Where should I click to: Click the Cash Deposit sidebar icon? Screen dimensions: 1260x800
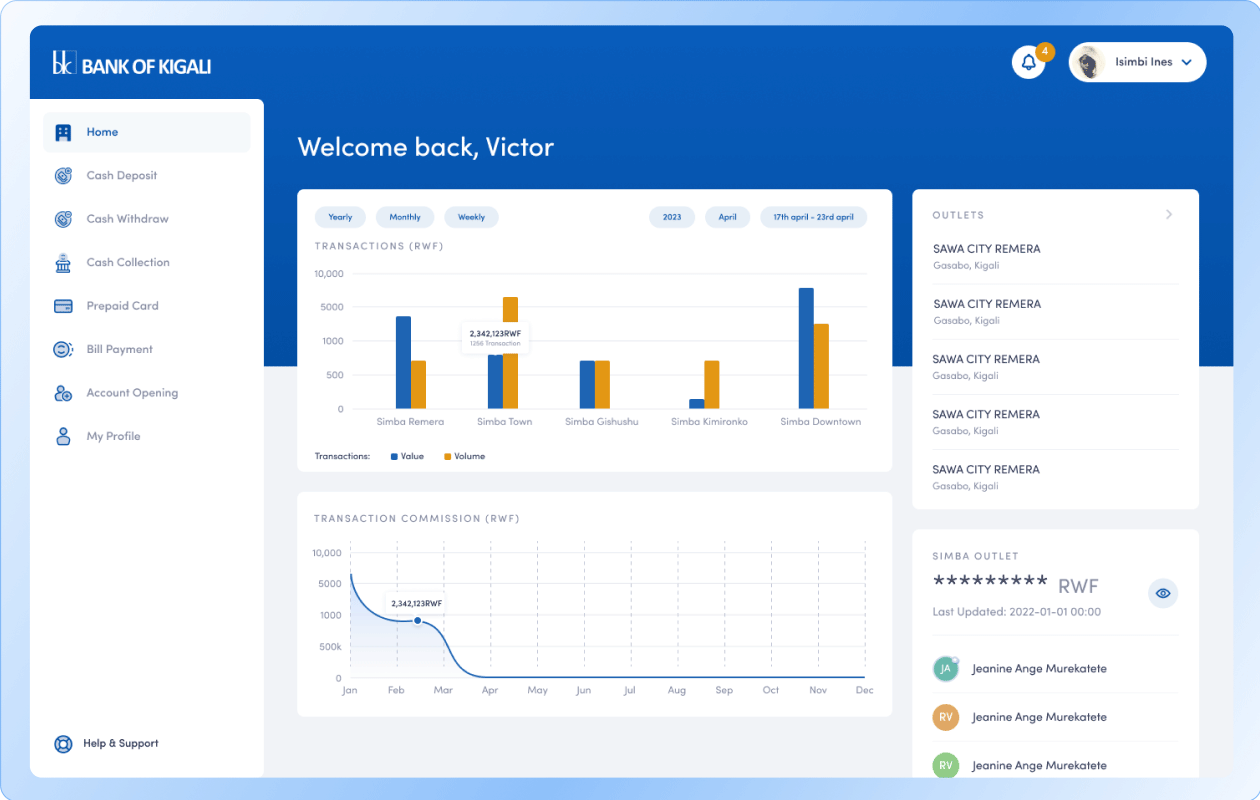pos(63,176)
